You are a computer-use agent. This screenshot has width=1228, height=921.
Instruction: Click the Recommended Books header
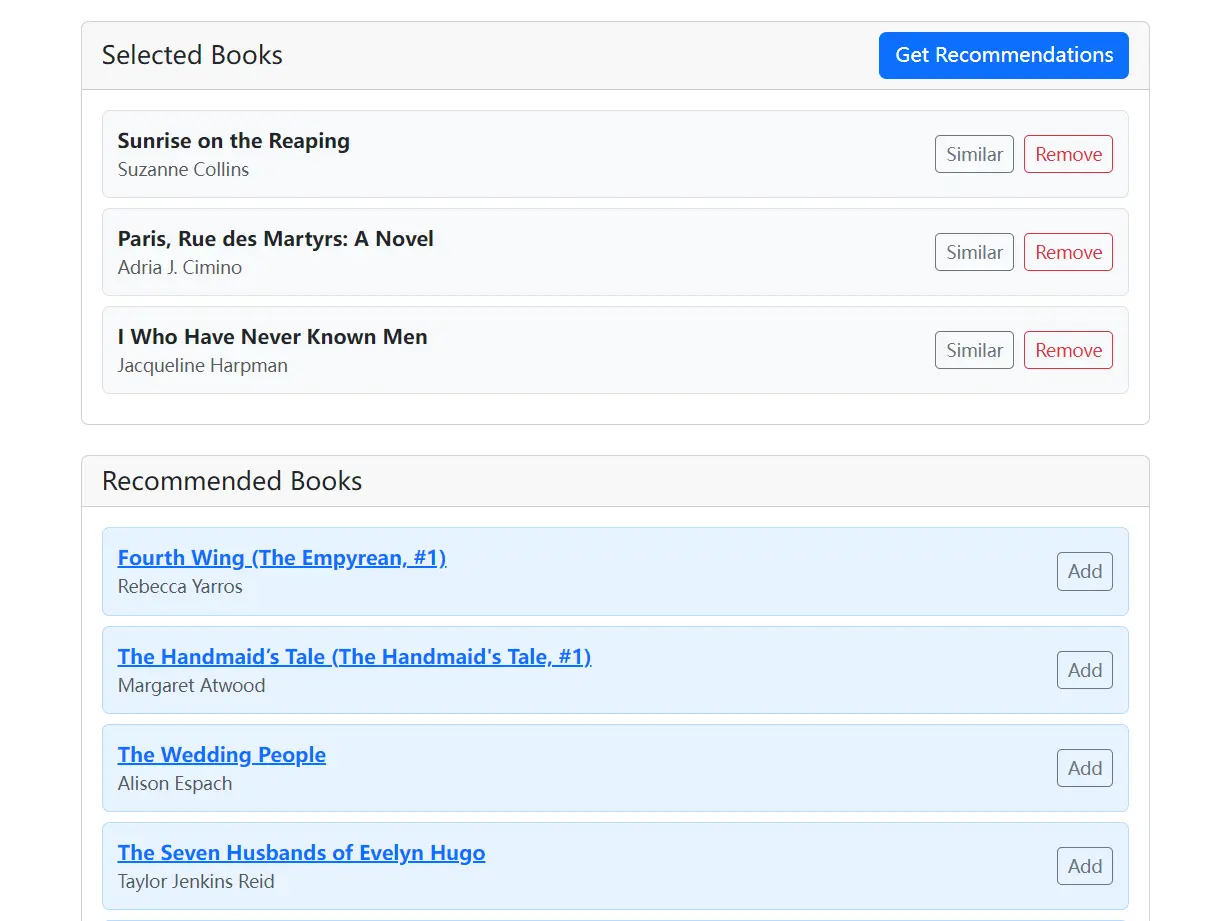click(x=231, y=481)
